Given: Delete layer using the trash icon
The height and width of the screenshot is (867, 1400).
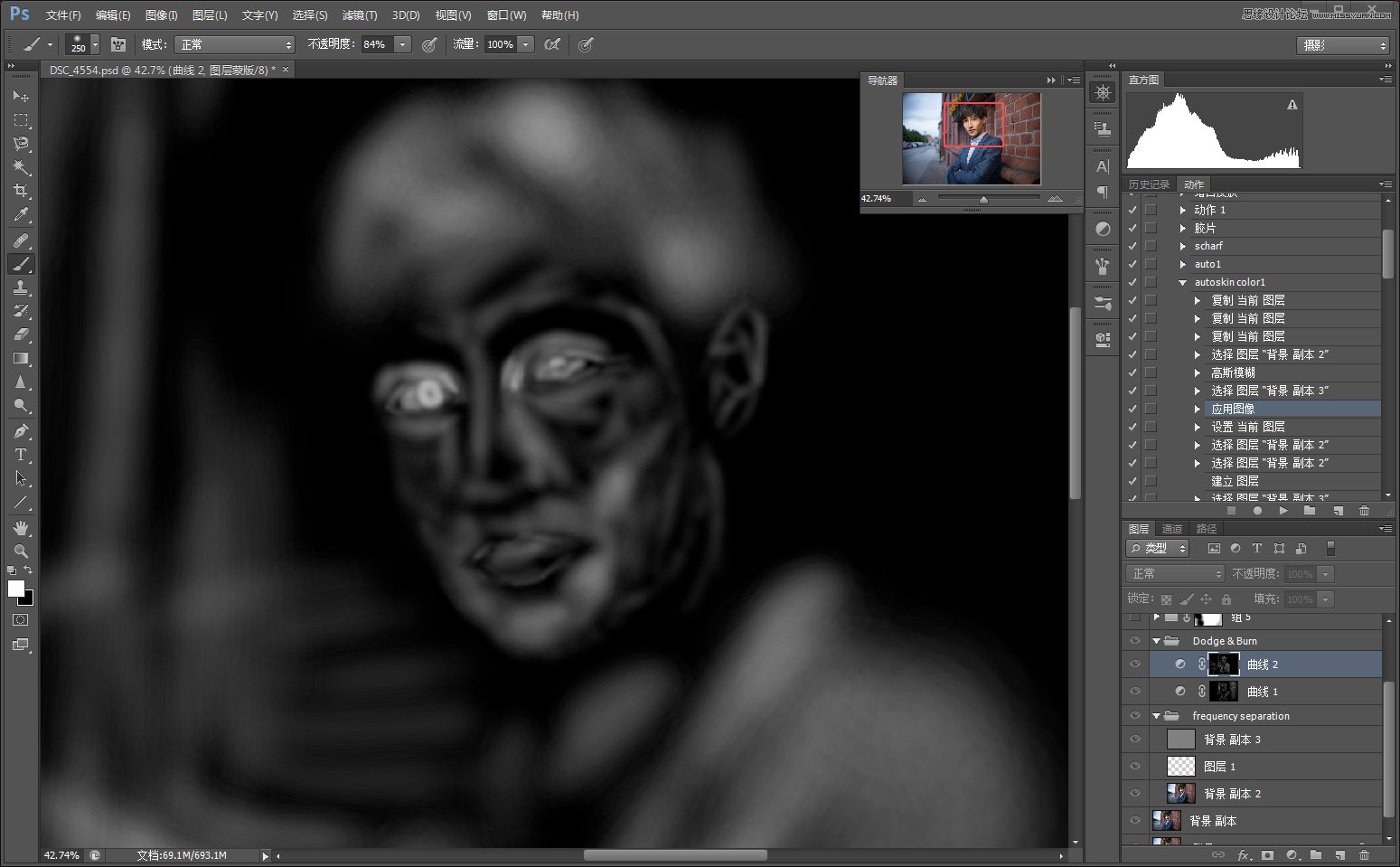Looking at the screenshot, I should [1364, 854].
